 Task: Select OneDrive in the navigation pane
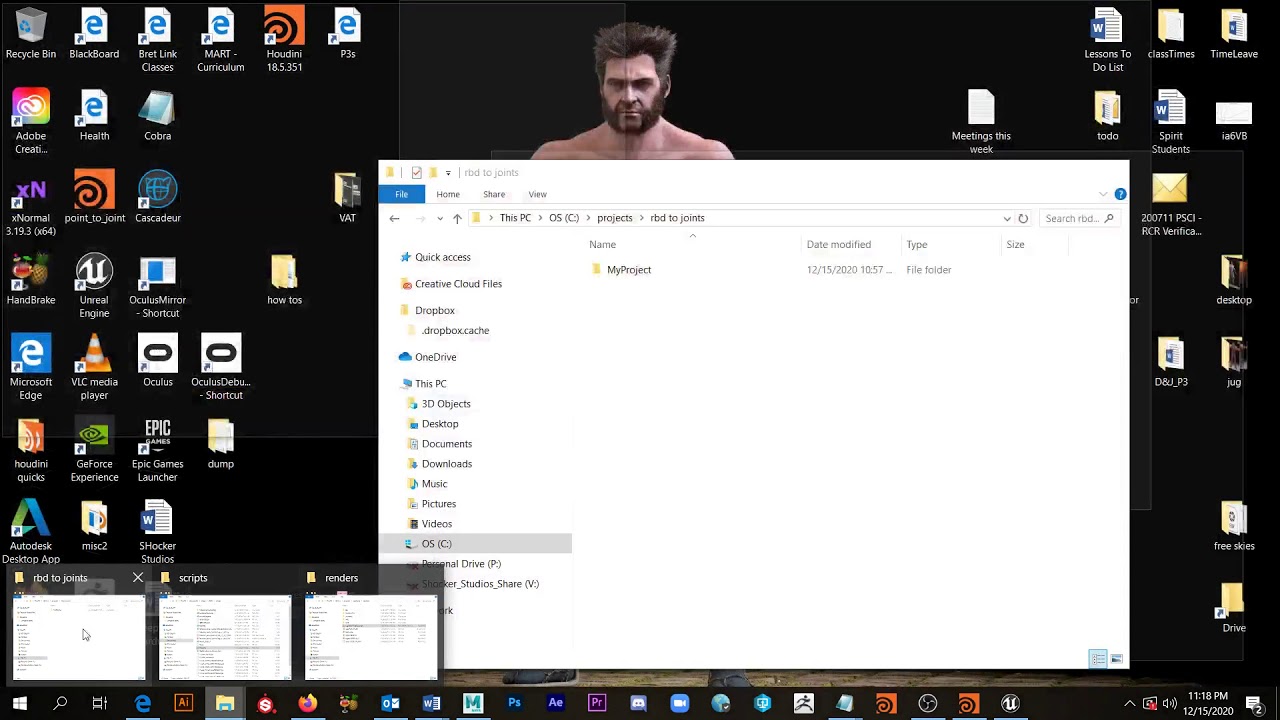(x=435, y=357)
